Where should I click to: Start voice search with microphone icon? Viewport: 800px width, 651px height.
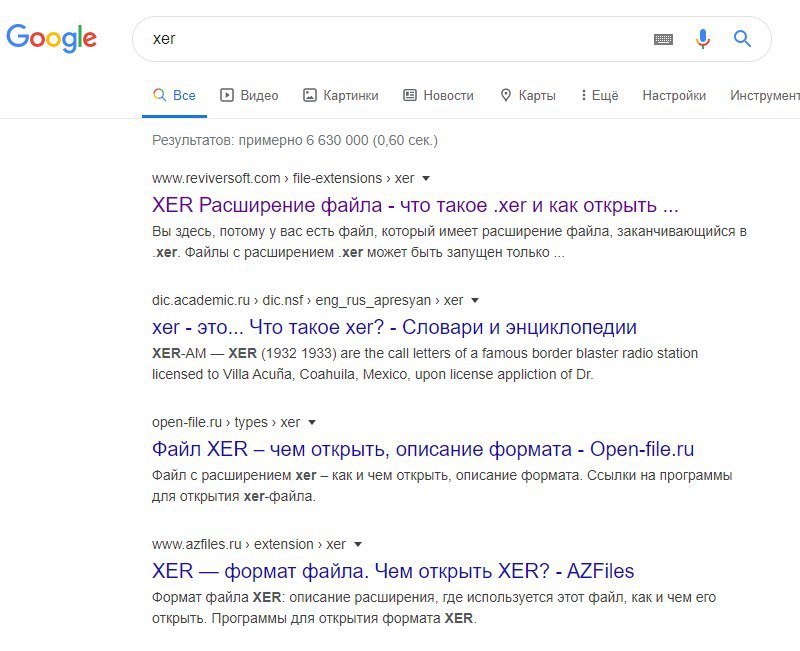[x=703, y=39]
